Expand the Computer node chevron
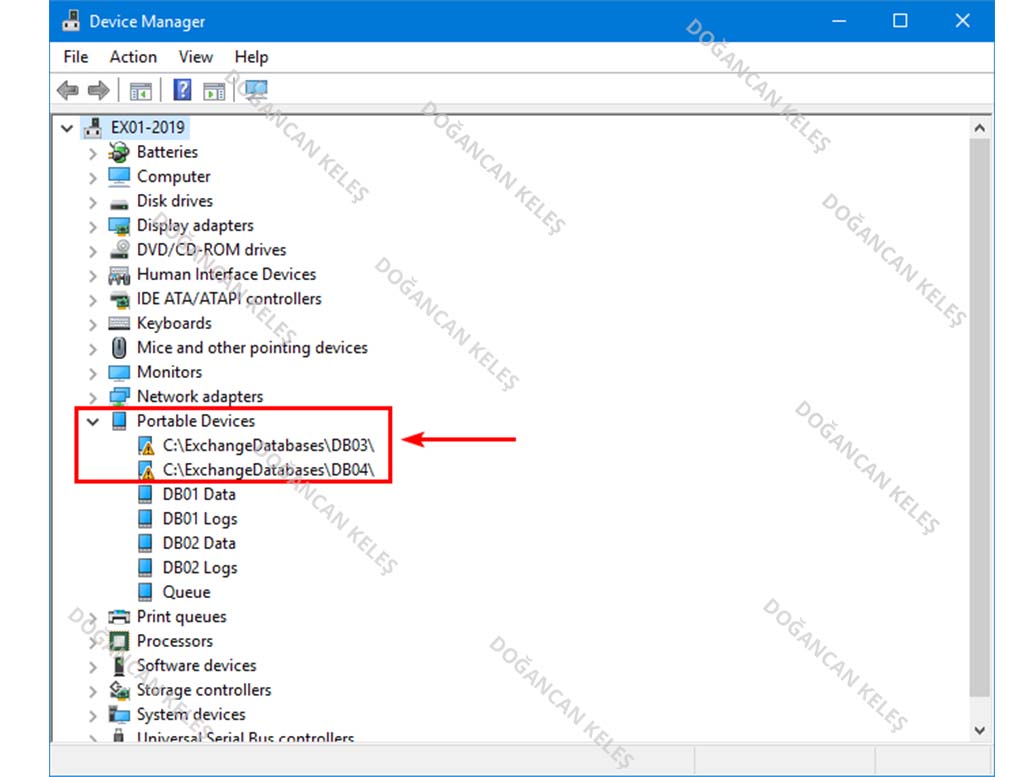Viewport: 1024px width, 777px height. pos(93,178)
